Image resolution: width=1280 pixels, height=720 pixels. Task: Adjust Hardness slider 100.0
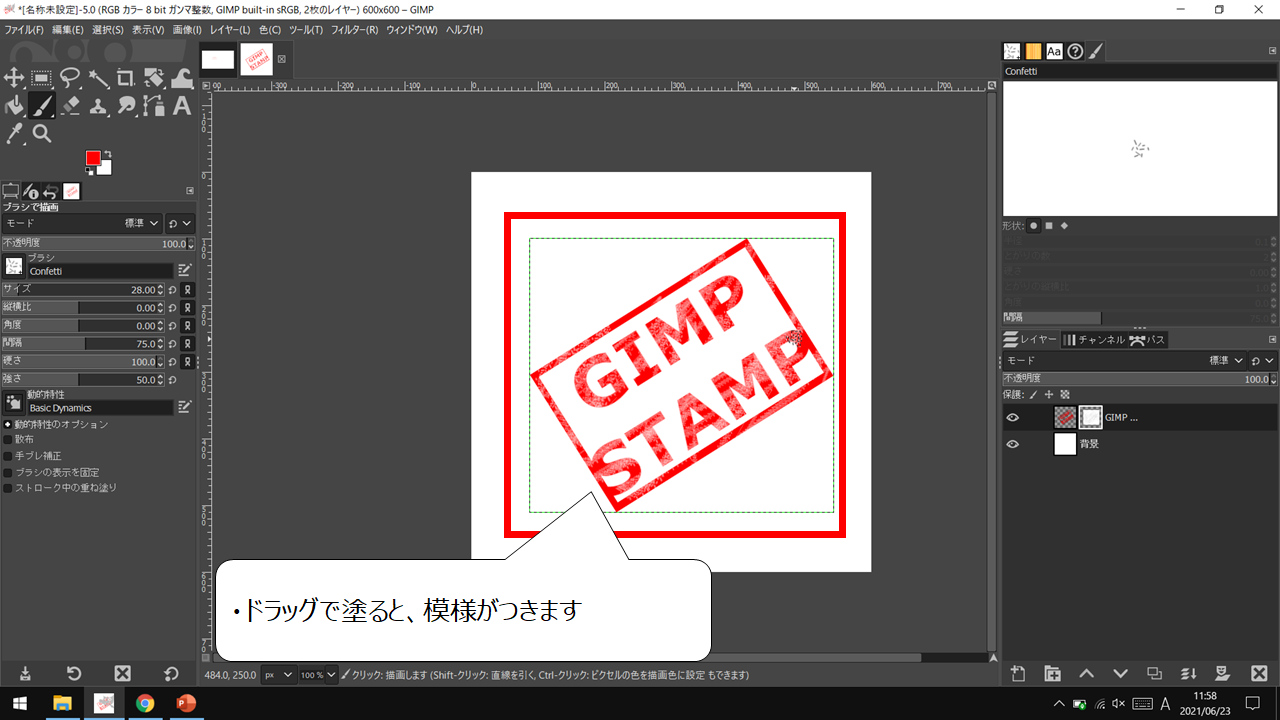click(x=82, y=361)
